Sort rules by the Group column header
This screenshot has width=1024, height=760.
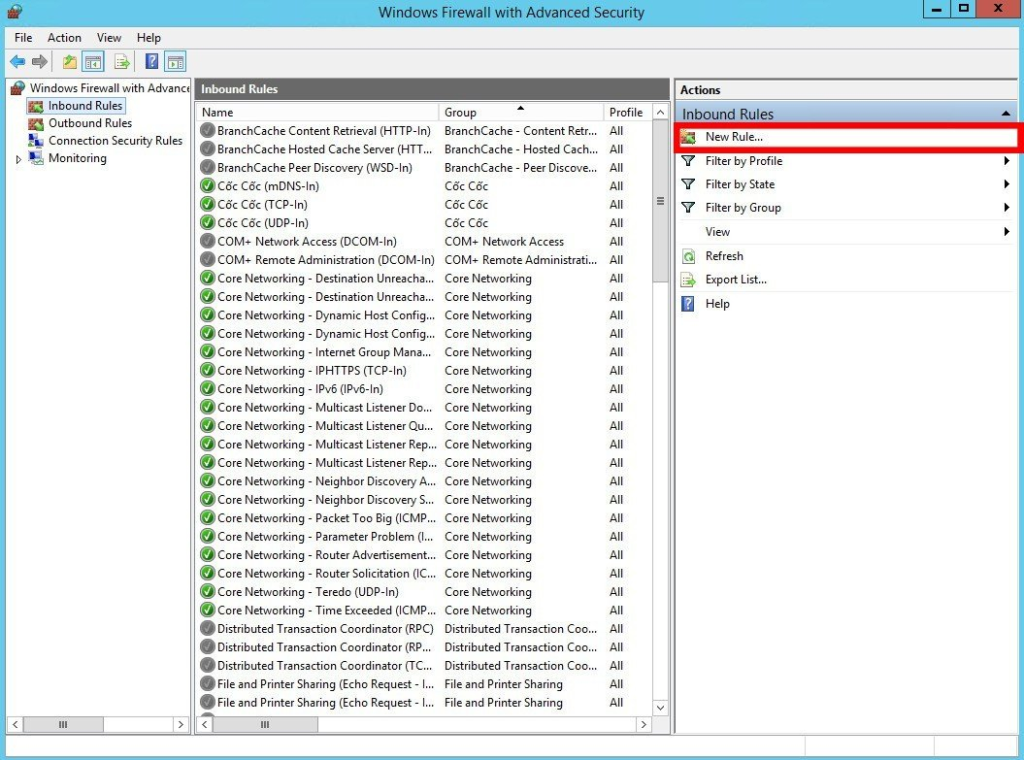[520, 112]
